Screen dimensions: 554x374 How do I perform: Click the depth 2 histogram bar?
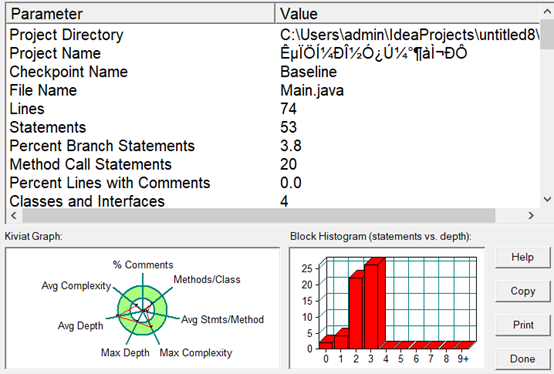(x=356, y=313)
